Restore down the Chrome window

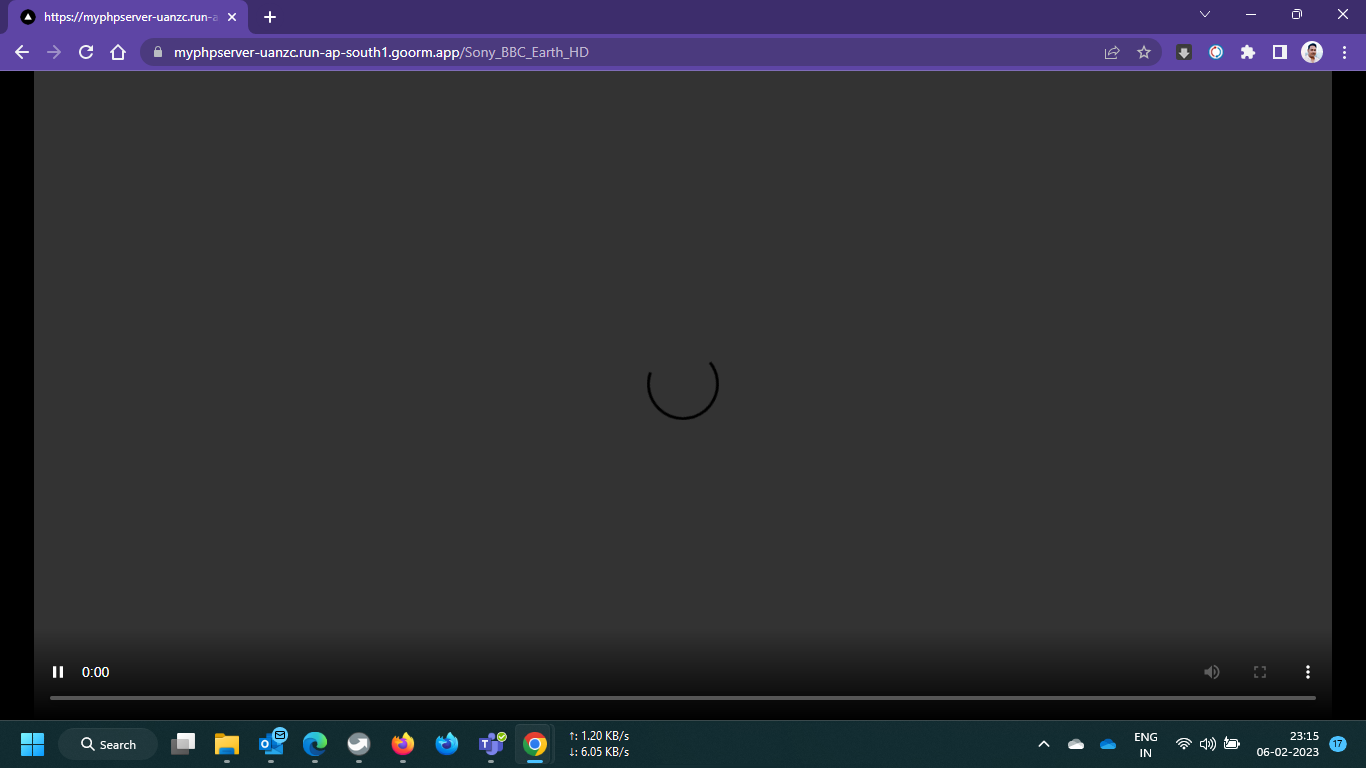pos(1297,15)
